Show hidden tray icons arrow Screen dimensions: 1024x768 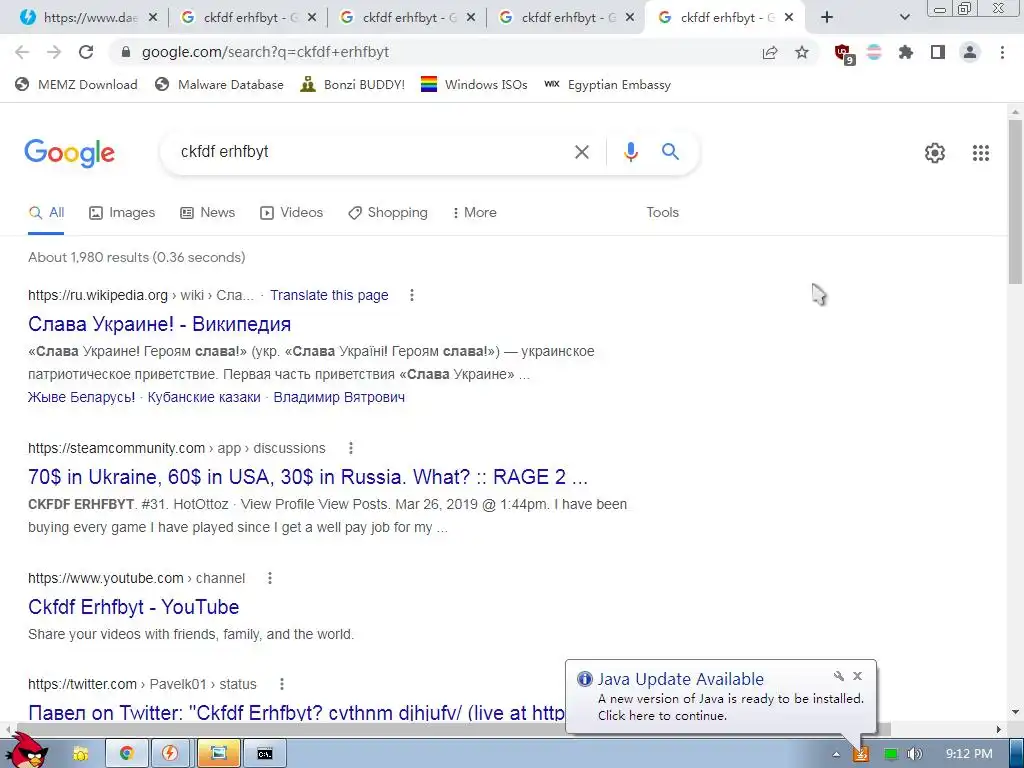click(x=836, y=754)
